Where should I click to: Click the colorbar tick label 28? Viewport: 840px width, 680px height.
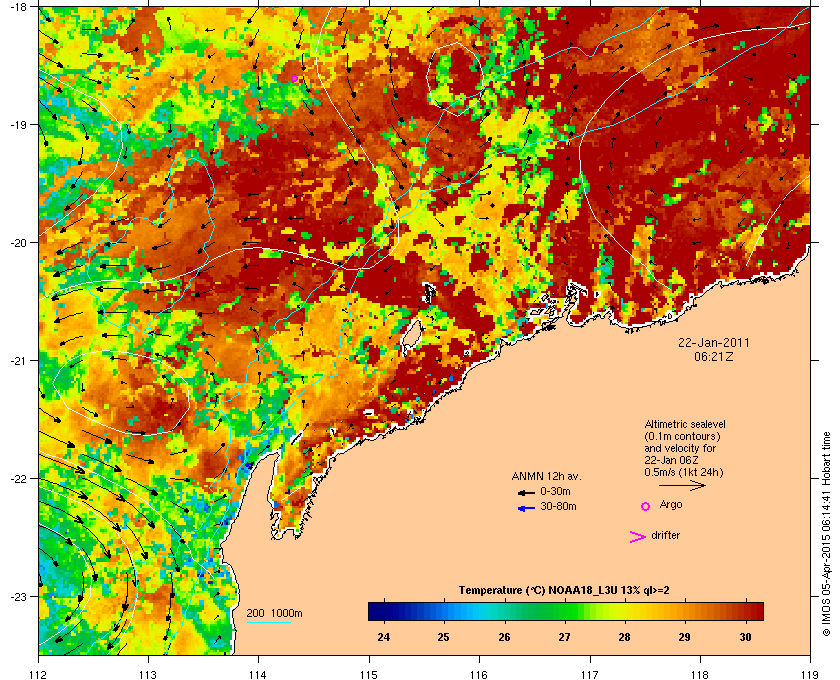pos(624,637)
